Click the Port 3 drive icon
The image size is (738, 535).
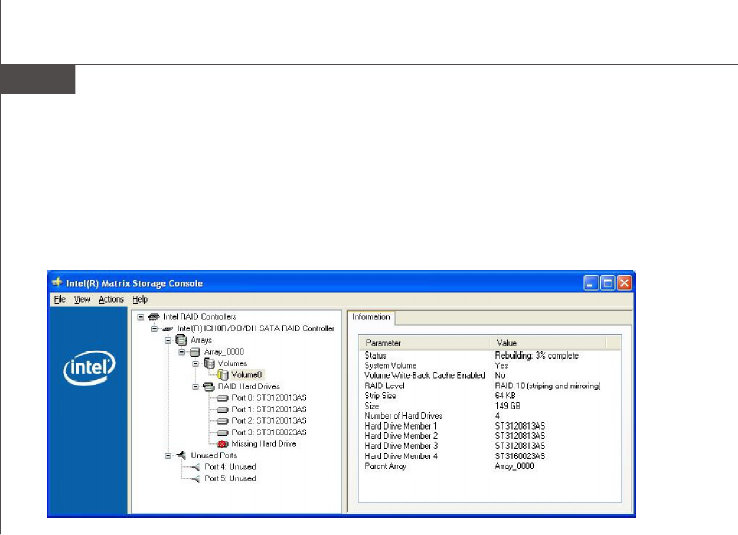[x=223, y=432]
